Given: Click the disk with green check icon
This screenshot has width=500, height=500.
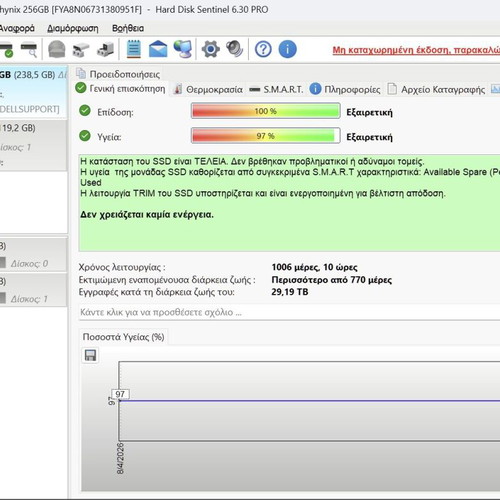Looking at the screenshot, I should click(6, 49).
